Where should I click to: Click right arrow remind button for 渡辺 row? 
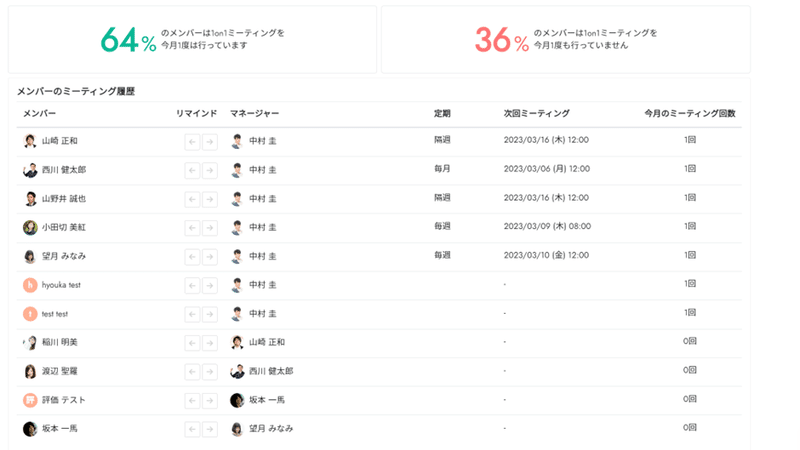pos(210,372)
